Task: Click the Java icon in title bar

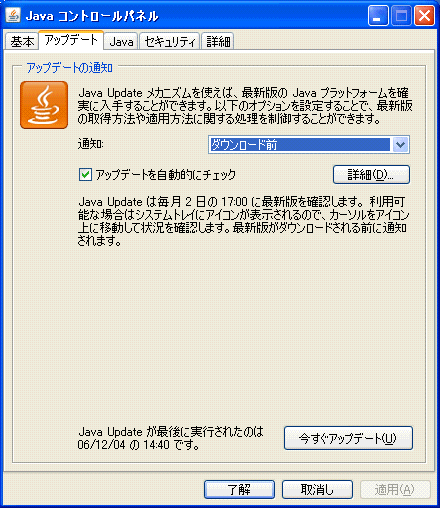Action: tap(13, 15)
